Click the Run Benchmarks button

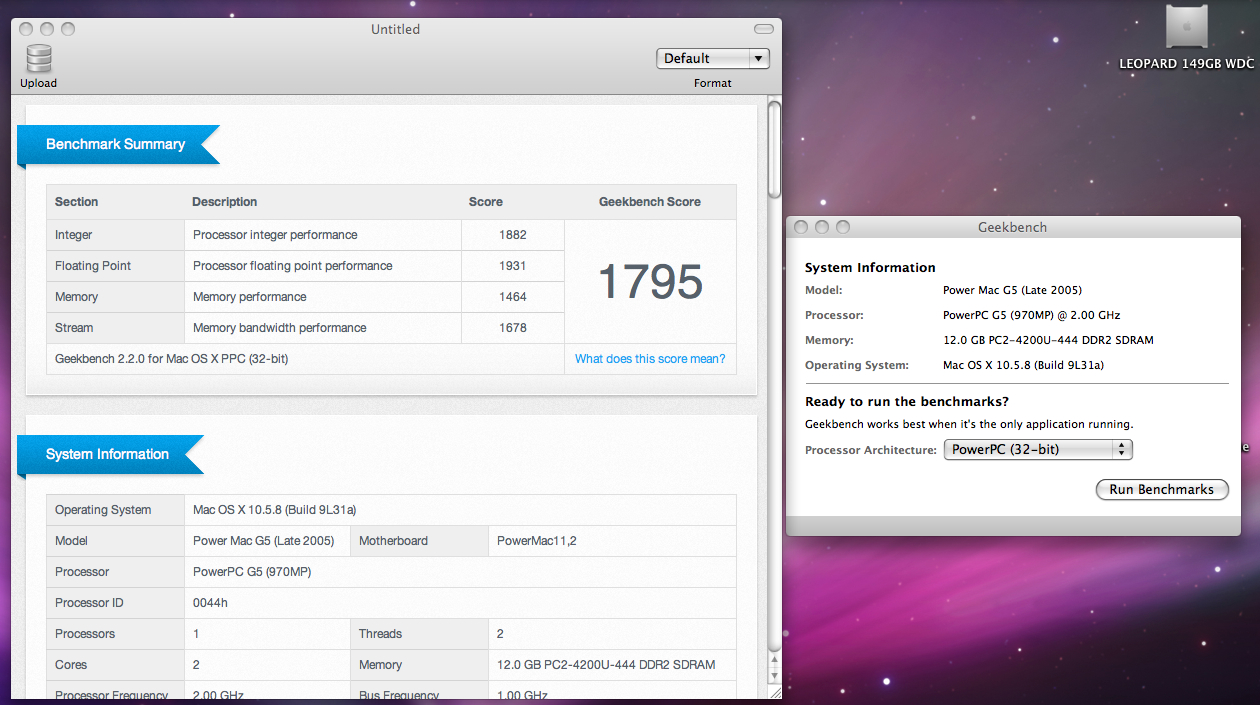pyautogui.click(x=1162, y=489)
